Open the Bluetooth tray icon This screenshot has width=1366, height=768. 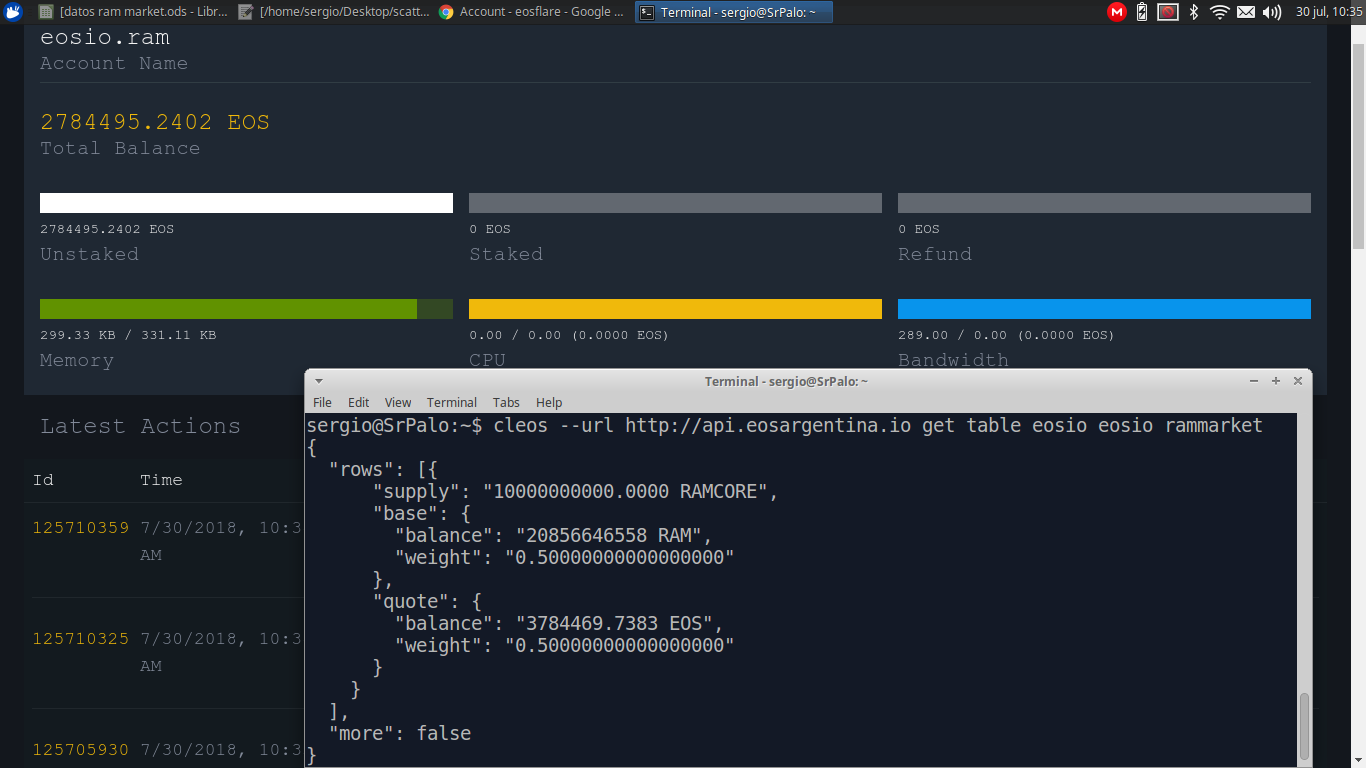tap(1193, 12)
